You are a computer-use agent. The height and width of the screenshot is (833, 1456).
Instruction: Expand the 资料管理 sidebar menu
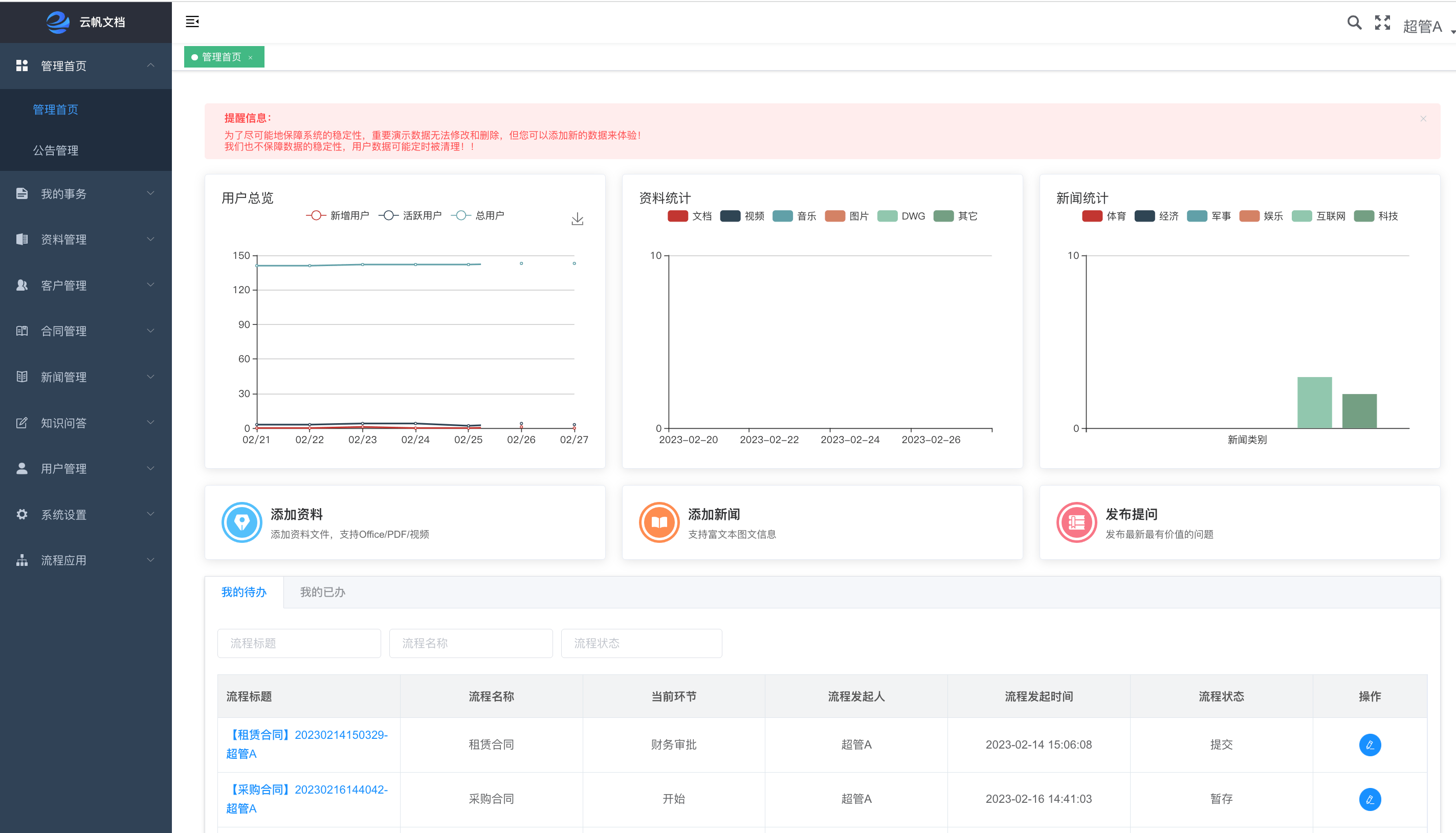coord(86,239)
